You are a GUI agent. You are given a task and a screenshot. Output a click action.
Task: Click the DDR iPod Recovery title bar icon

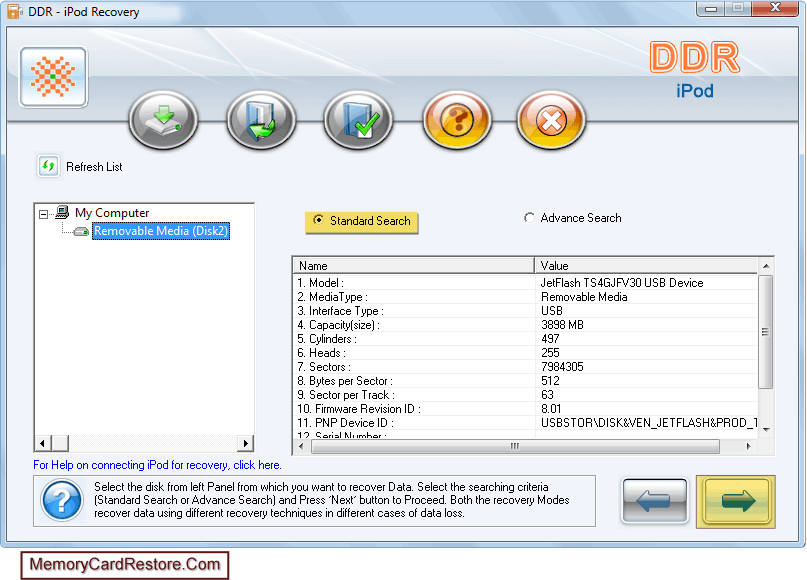[15, 11]
